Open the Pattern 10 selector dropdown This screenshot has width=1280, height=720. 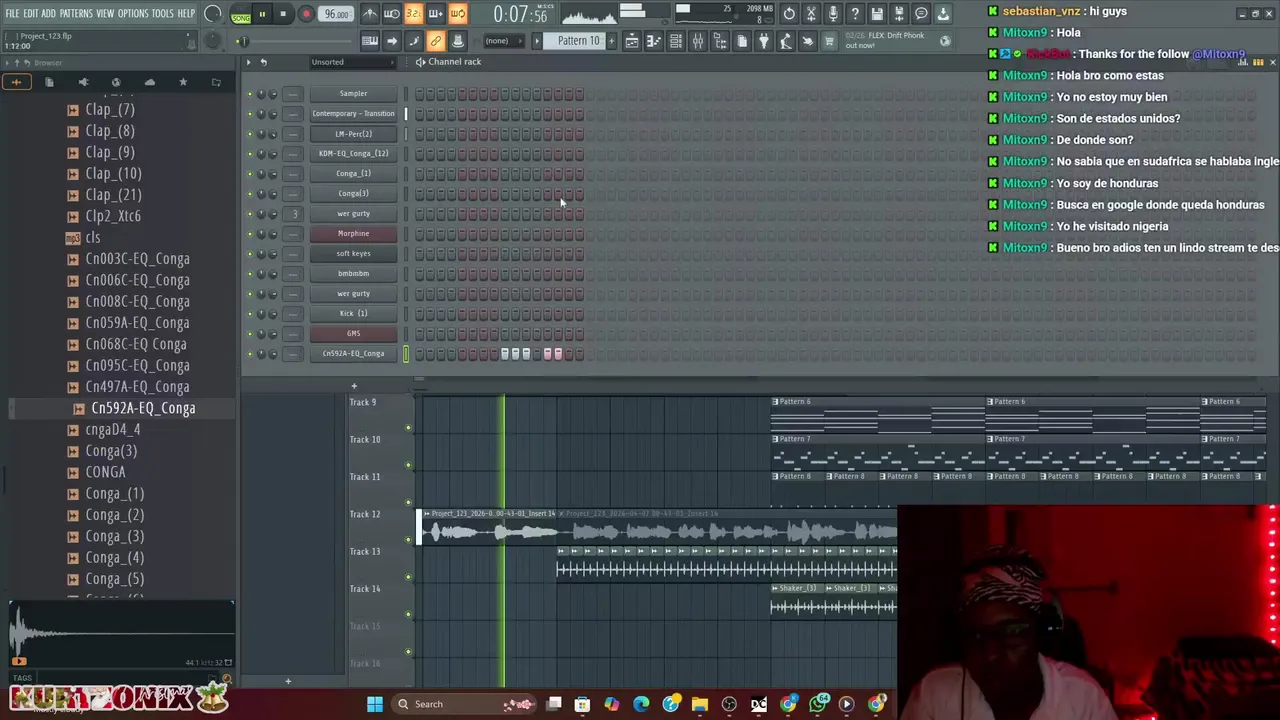click(x=578, y=41)
